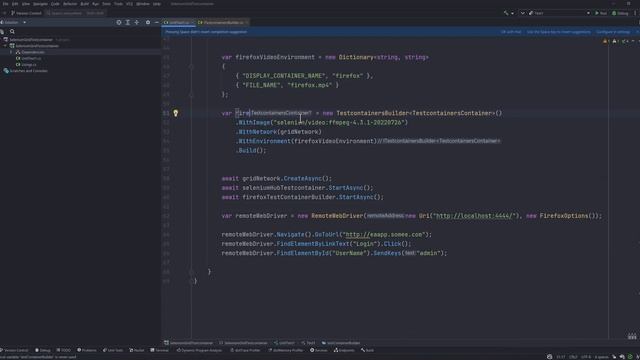Select the Dependencies tree item
Viewport: 640px width, 360px height.
point(33,52)
